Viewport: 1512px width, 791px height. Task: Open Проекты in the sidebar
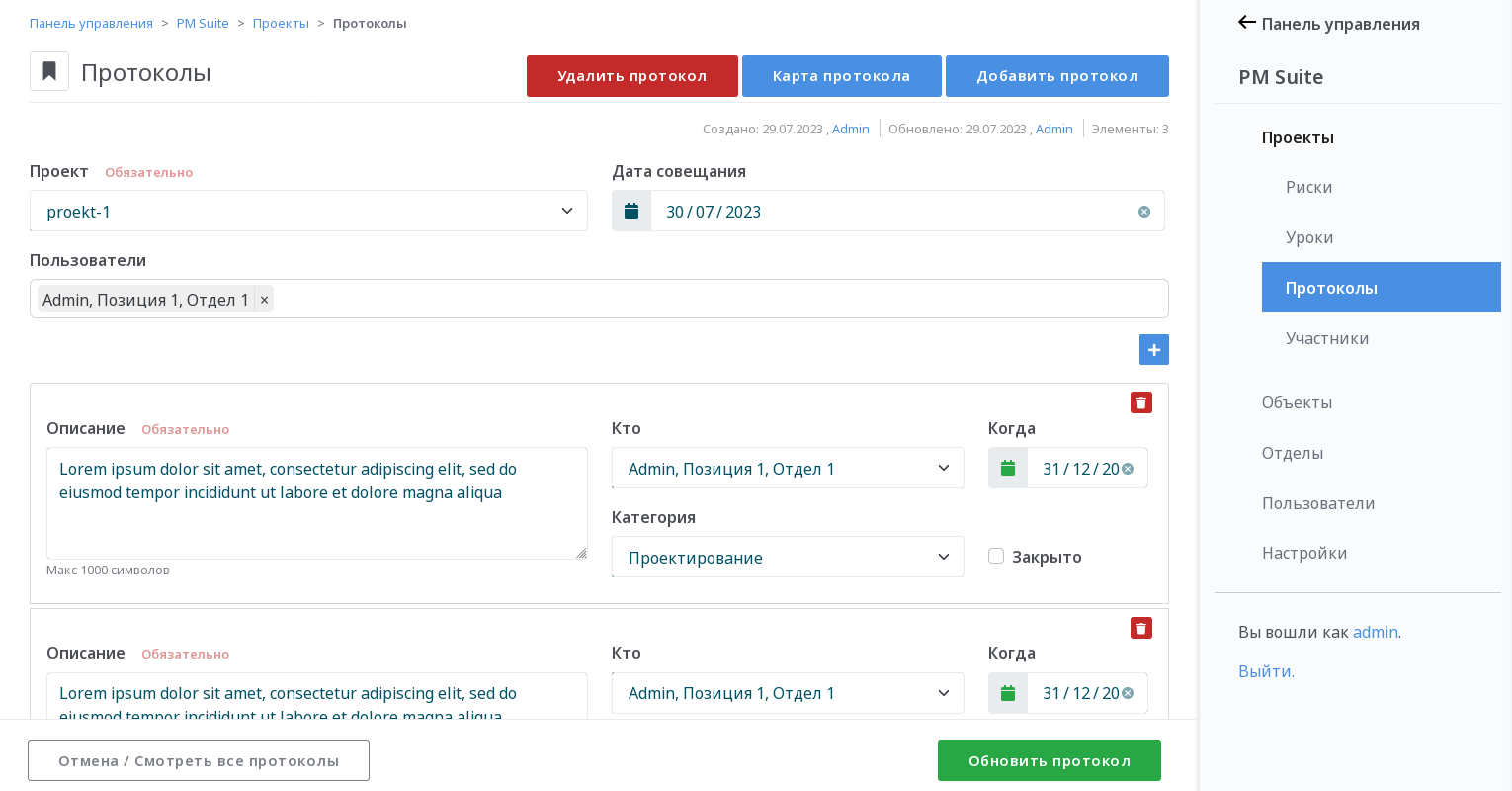click(x=1298, y=137)
